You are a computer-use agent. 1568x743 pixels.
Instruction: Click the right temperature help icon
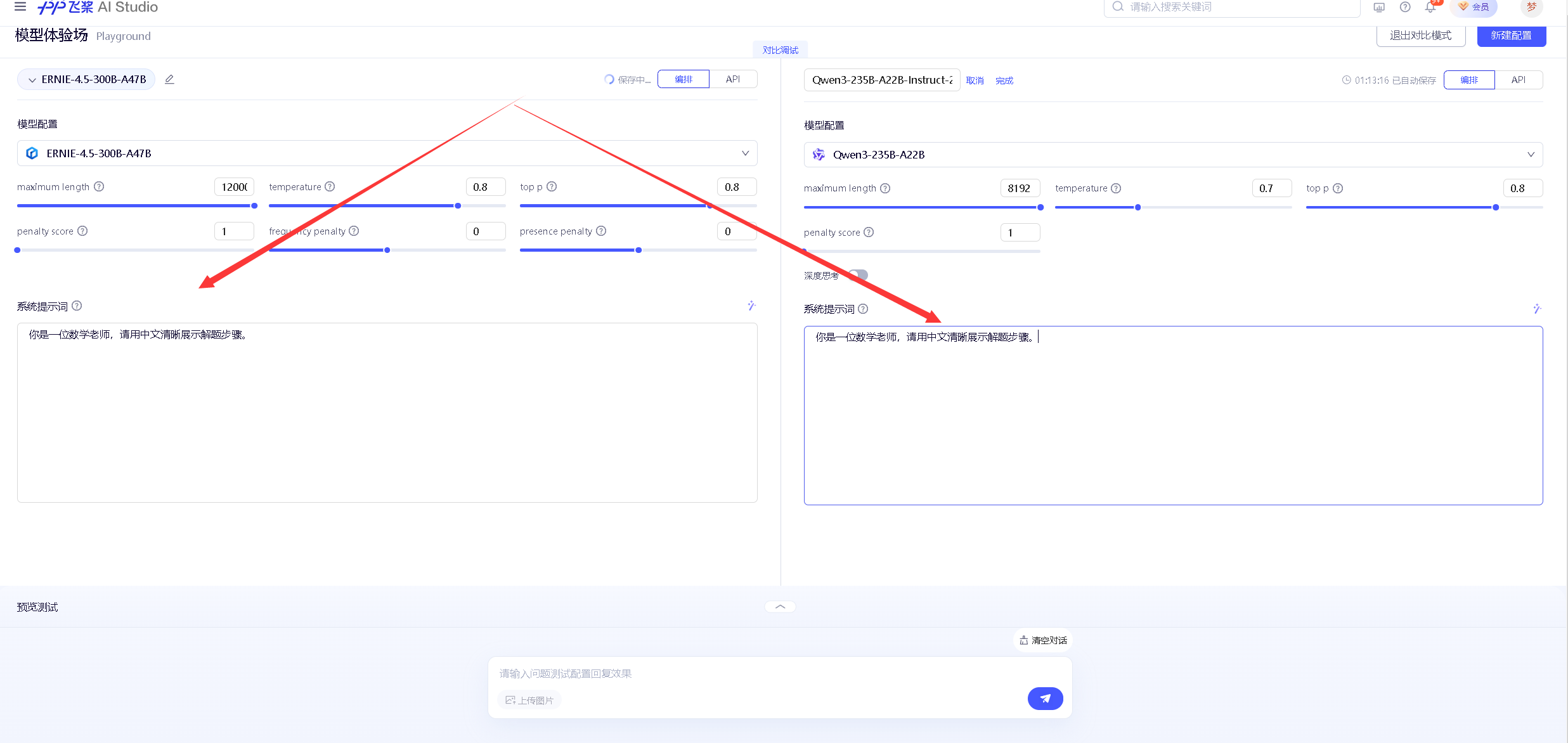pyautogui.click(x=1116, y=188)
